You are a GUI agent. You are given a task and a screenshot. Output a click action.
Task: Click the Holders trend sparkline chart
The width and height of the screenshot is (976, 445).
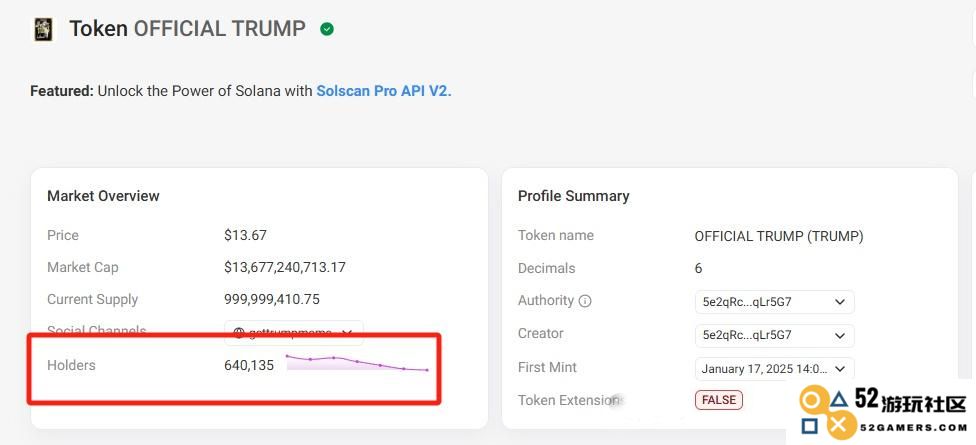[x=357, y=363]
